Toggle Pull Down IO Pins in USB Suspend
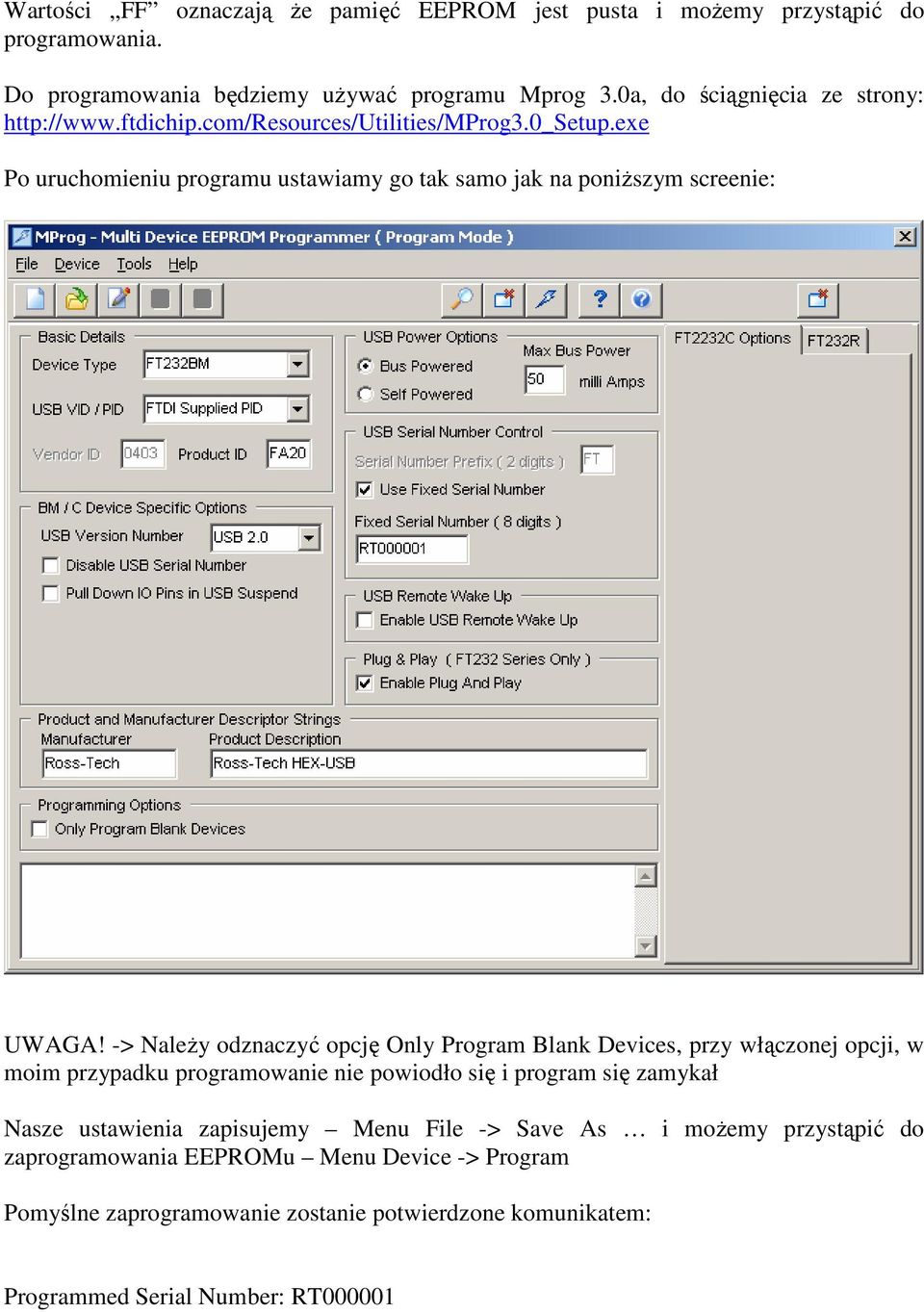This screenshot has height=1313, width=924. pos(50,593)
